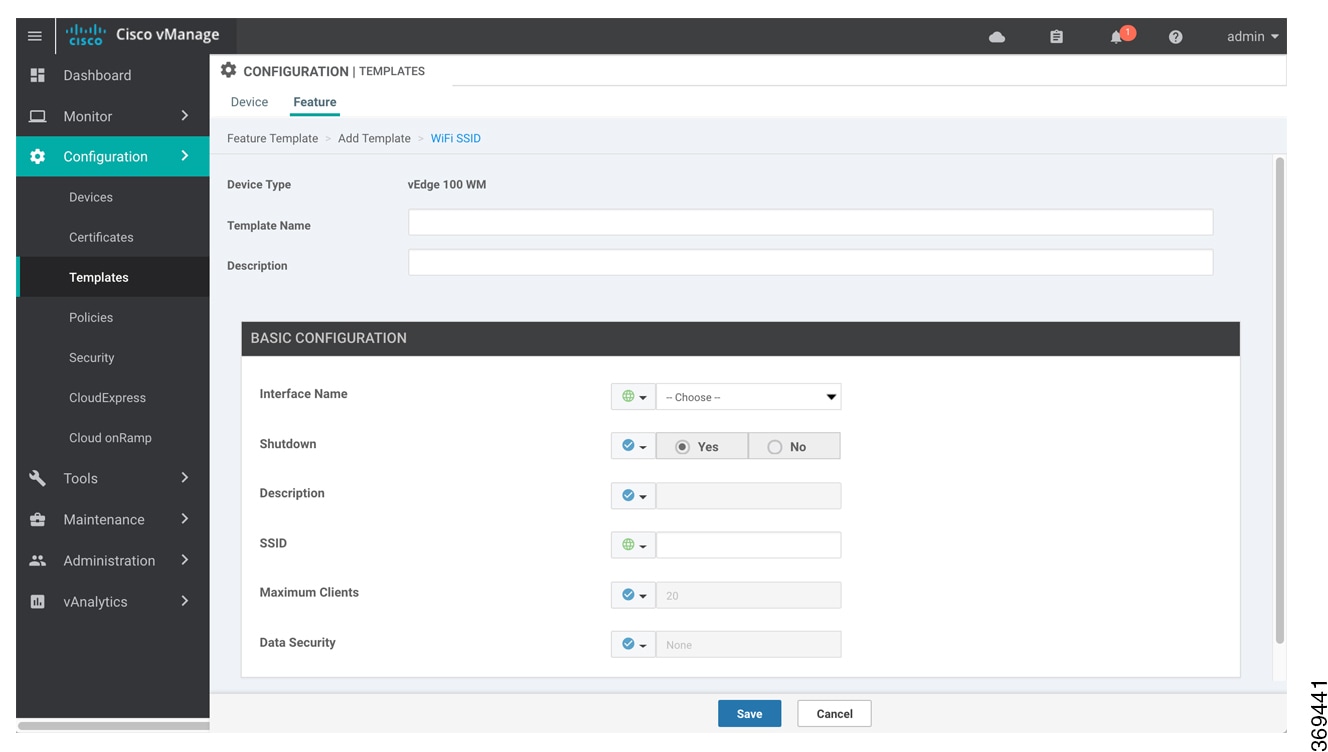Switch to the Feature tab

point(314,102)
